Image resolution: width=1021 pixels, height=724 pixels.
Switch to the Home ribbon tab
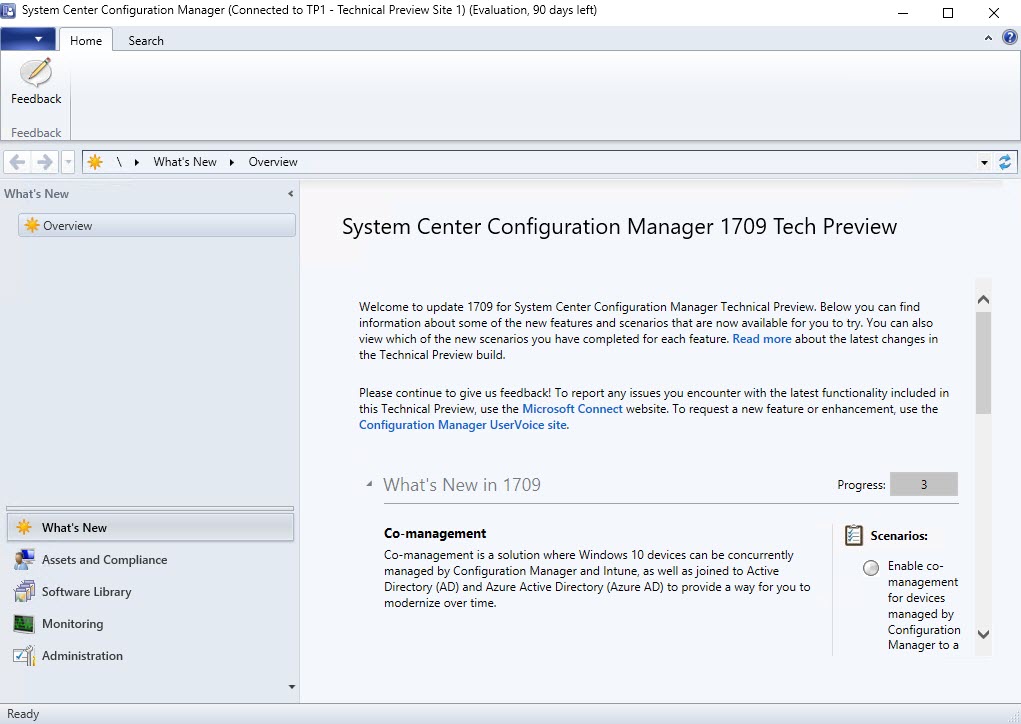pos(86,40)
